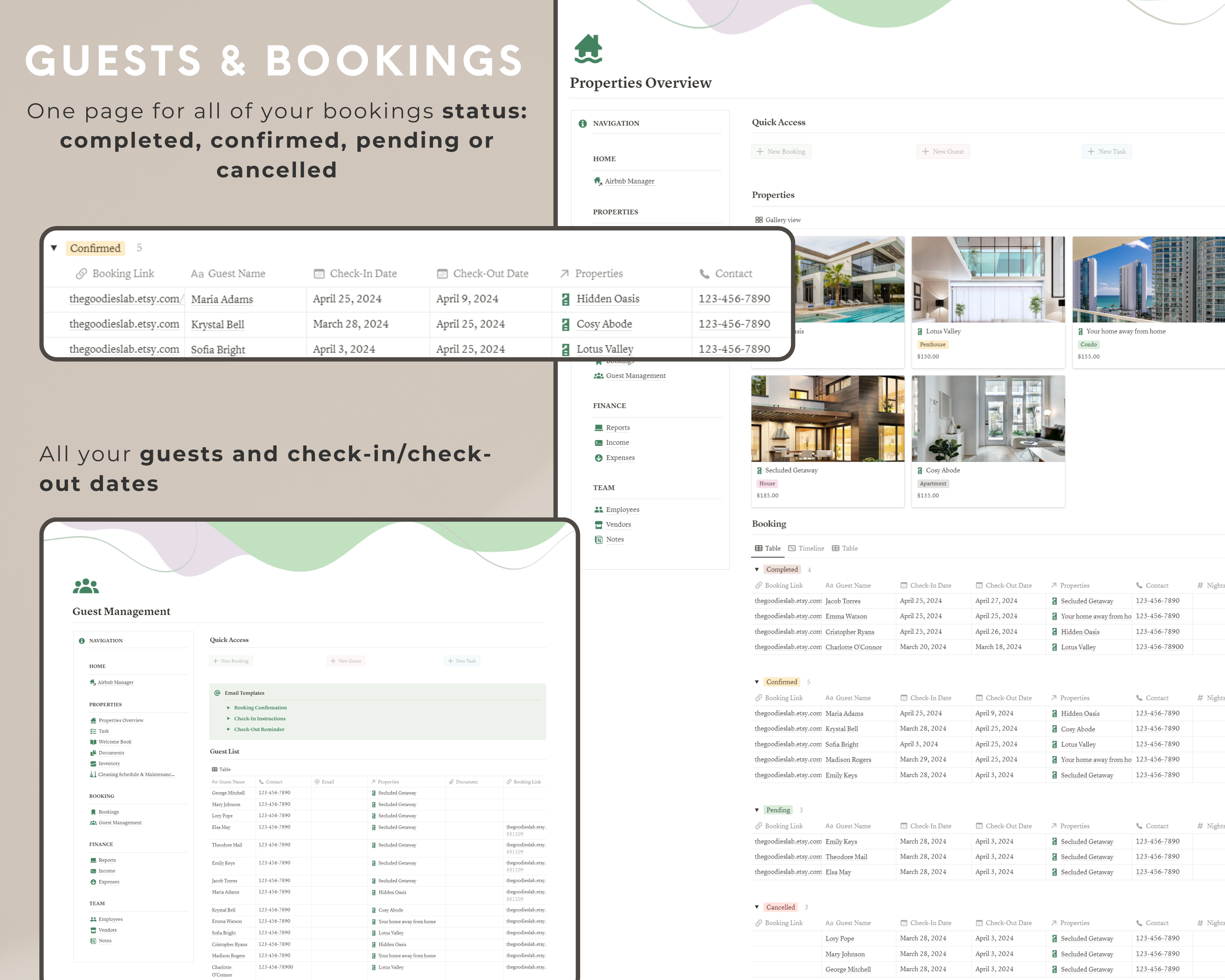The width and height of the screenshot is (1225, 980).
Task: Click New Task button on Properties Overview page
Action: 1106,151
